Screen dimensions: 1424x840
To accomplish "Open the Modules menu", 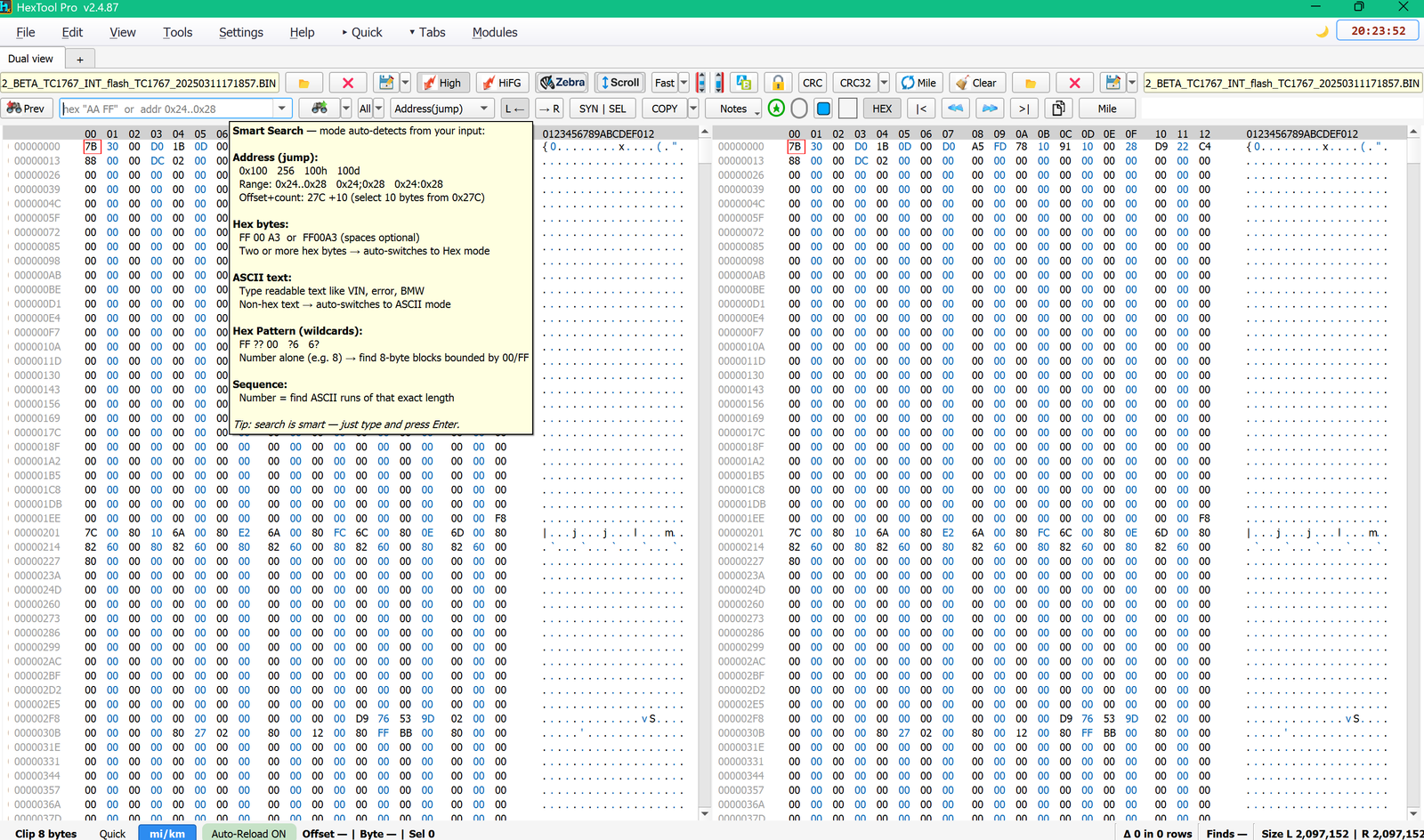I will 495,32.
